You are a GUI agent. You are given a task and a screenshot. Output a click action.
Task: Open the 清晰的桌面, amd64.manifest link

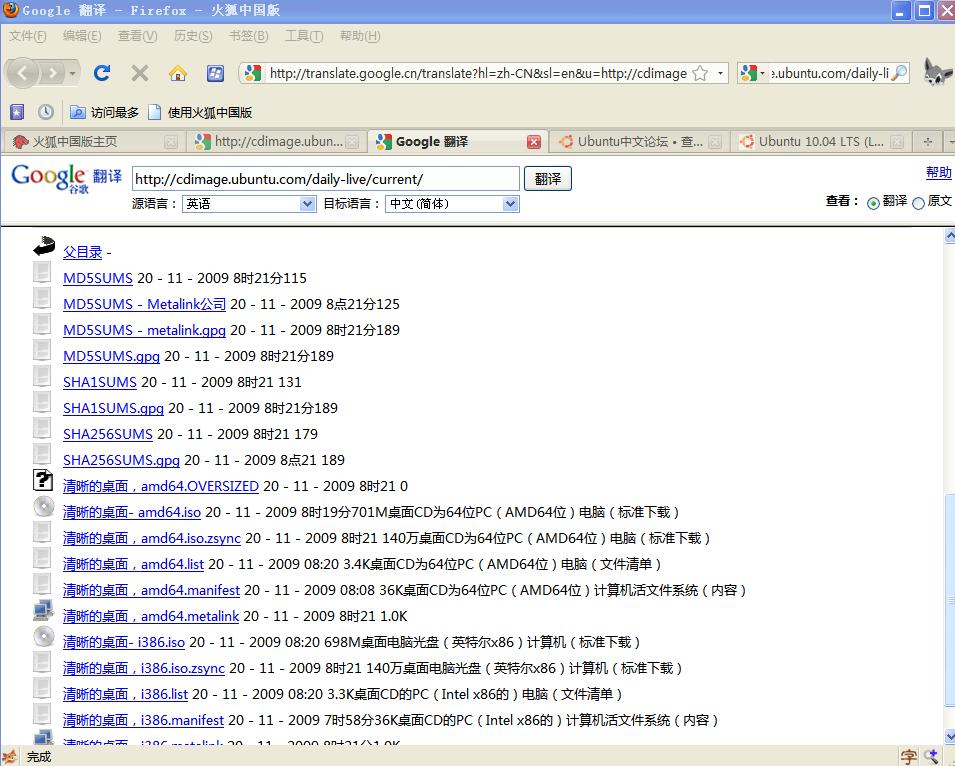click(x=151, y=590)
